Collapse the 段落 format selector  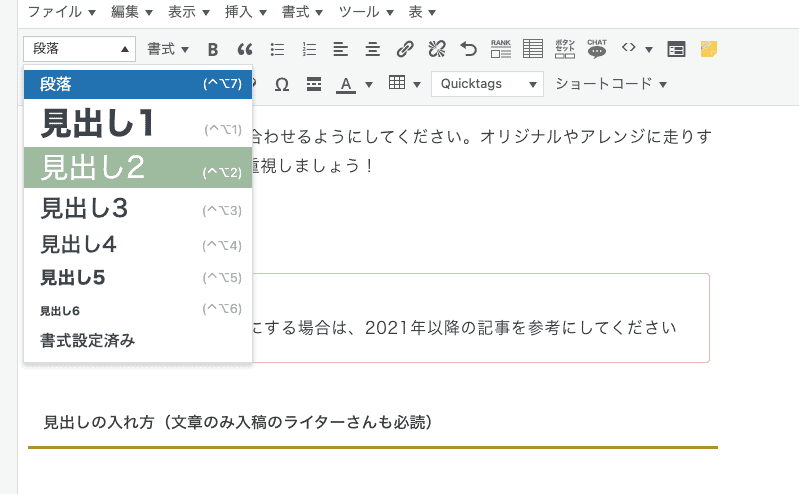(79, 49)
